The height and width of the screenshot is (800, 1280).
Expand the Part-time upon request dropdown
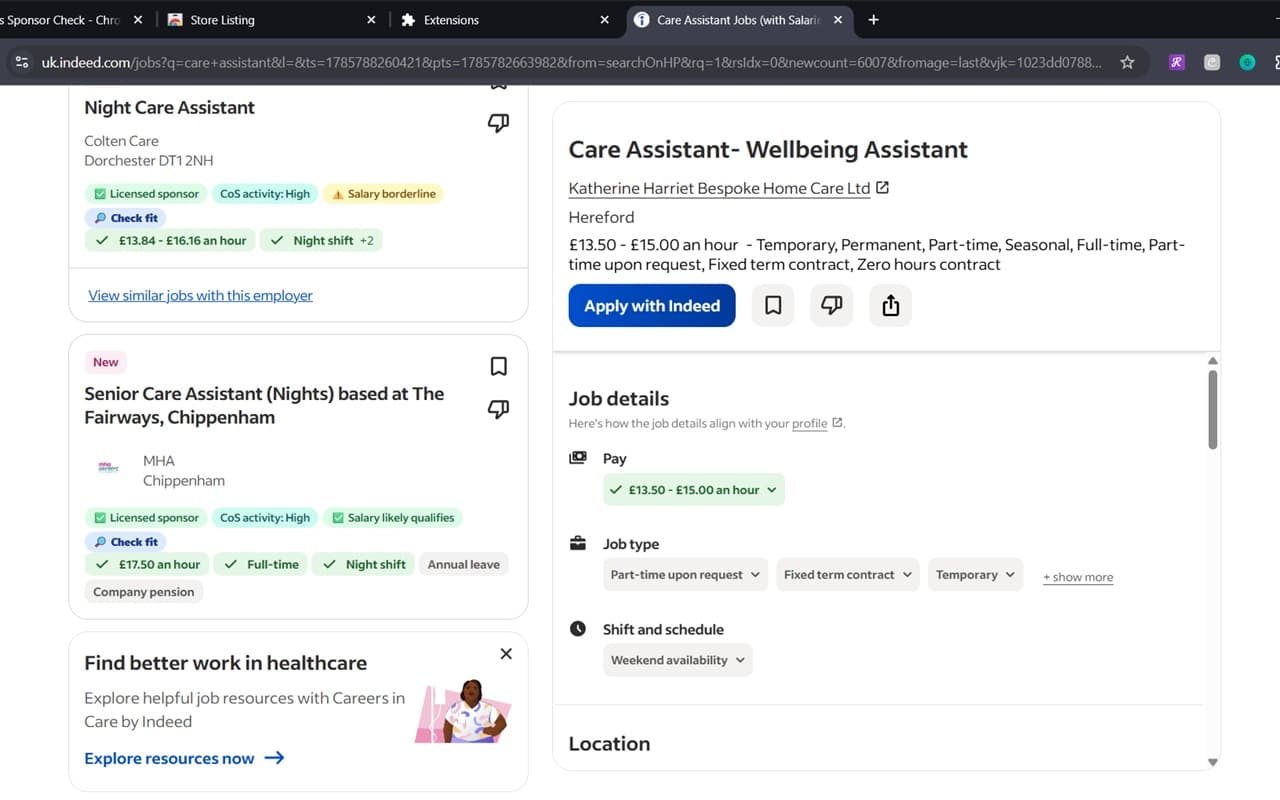[685, 575]
